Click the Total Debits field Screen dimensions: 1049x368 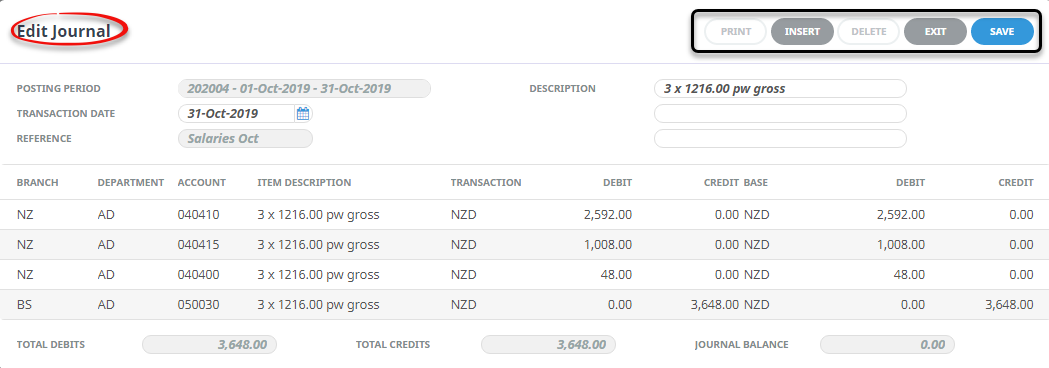tap(209, 345)
